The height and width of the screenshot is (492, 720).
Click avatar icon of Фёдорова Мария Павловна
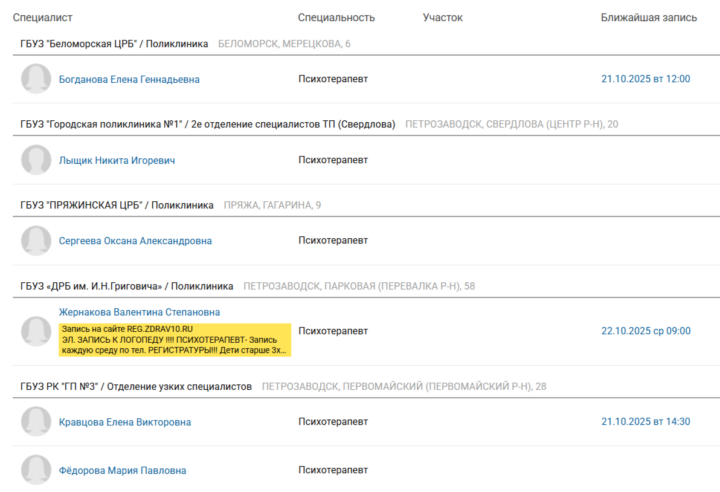(36, 470)
